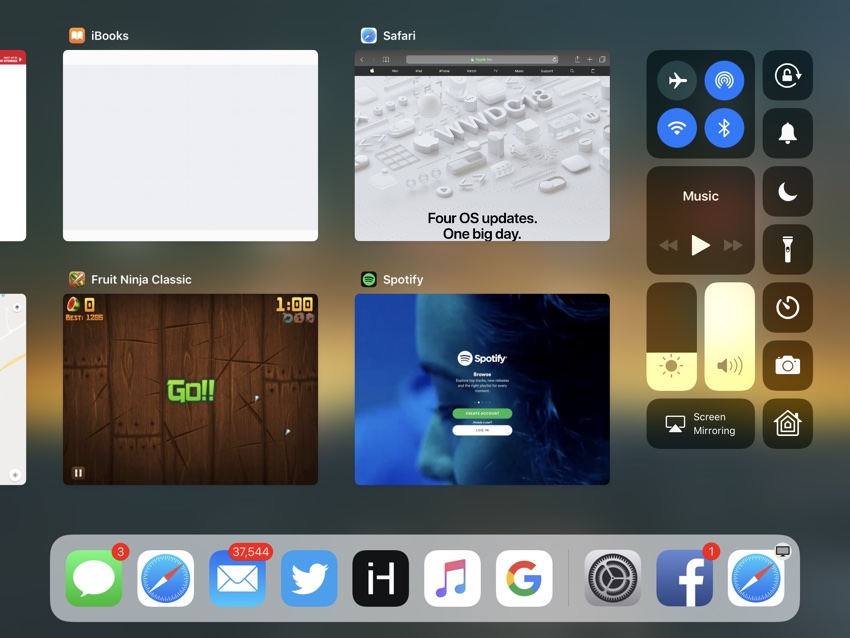Open Safari next to Messages in dock
Image resolution: width=850 pixels, height=638 pixels.
[165, 578]
